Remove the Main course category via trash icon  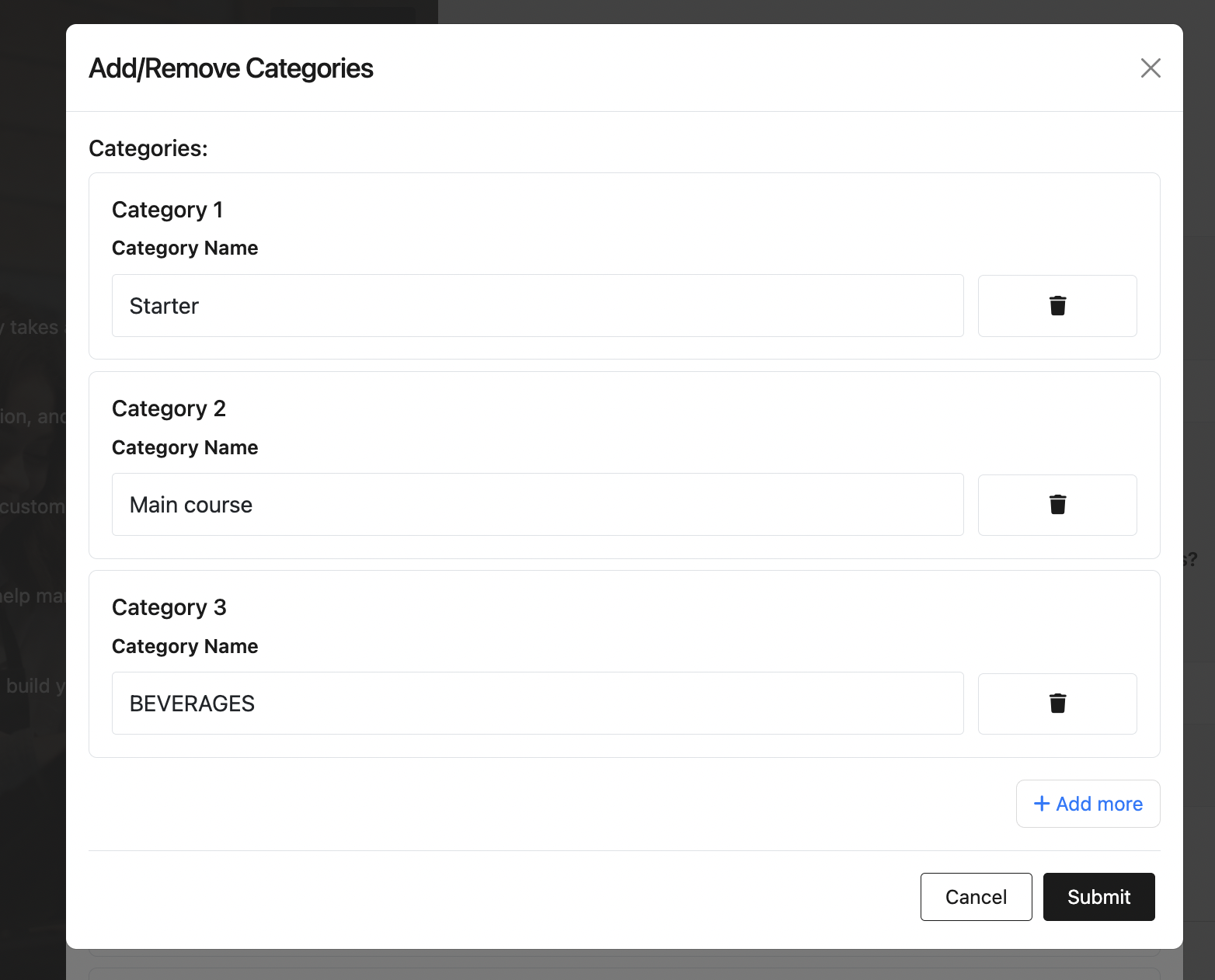(x=1057, y=505)
